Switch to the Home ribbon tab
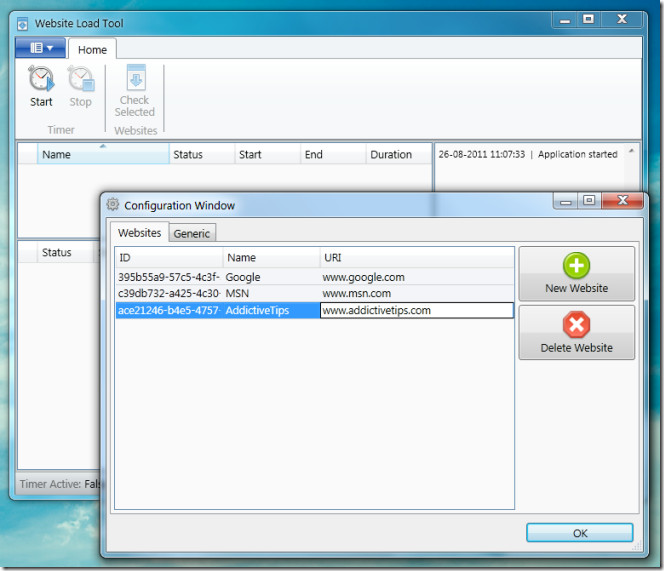This screenshot has width=664, height=571. pos(92,50)
